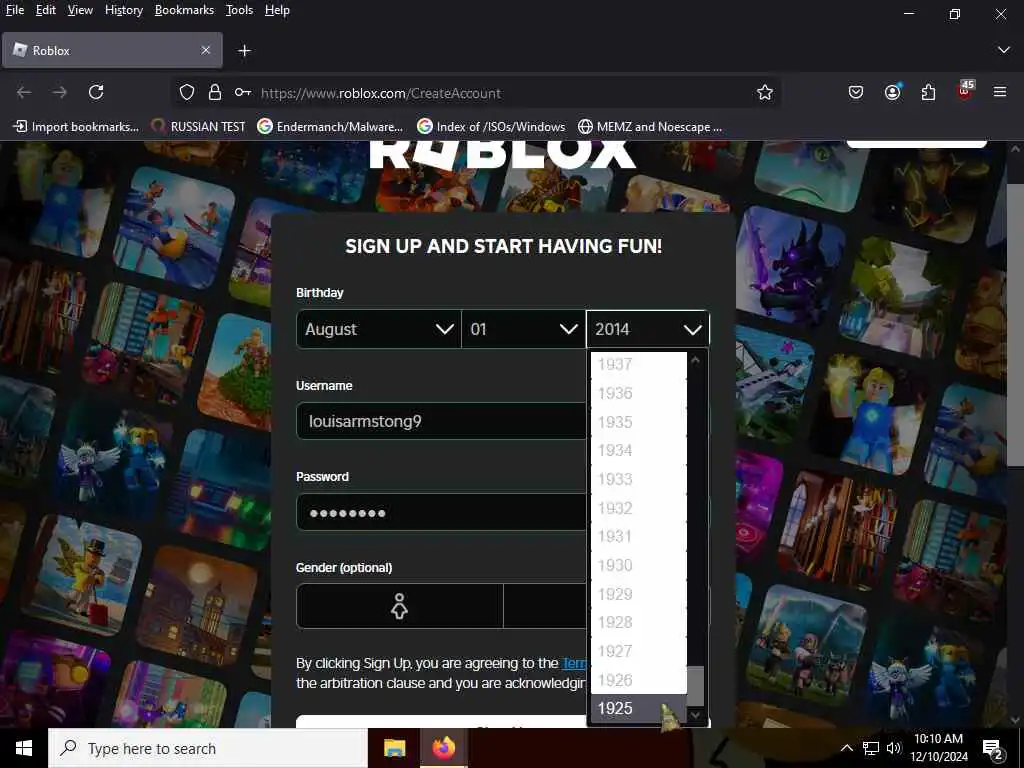Image resolution: width=1024 pixels, height=768 pixels.
Task: Click the Firefox taskbar icon
Action: tap(443, 748)
